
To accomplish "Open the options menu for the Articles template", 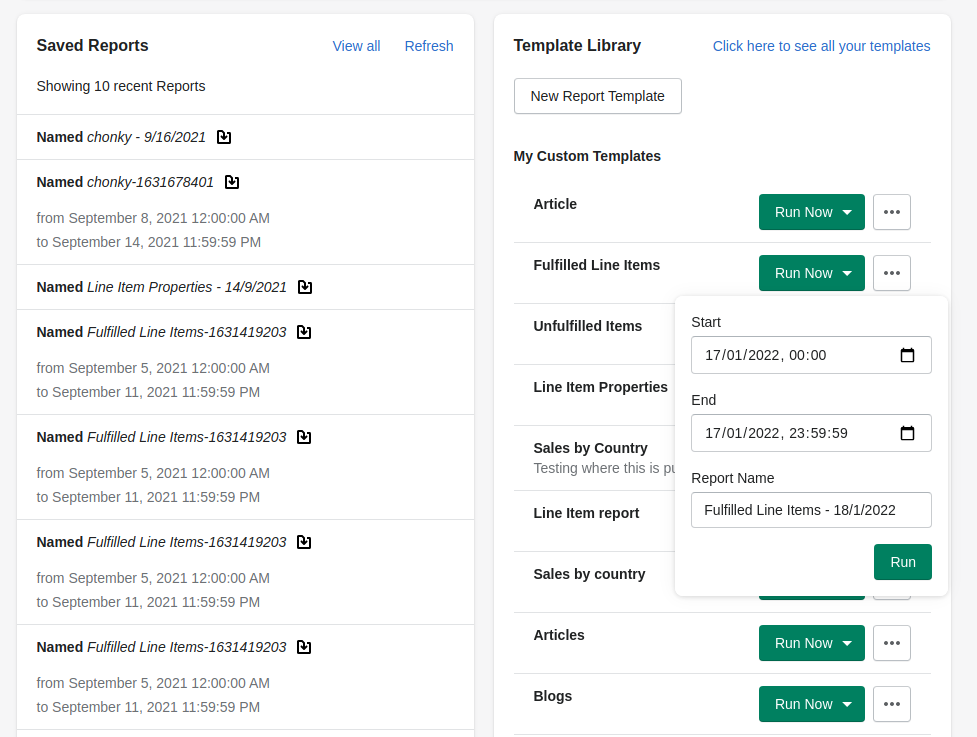I will (891, 643).
